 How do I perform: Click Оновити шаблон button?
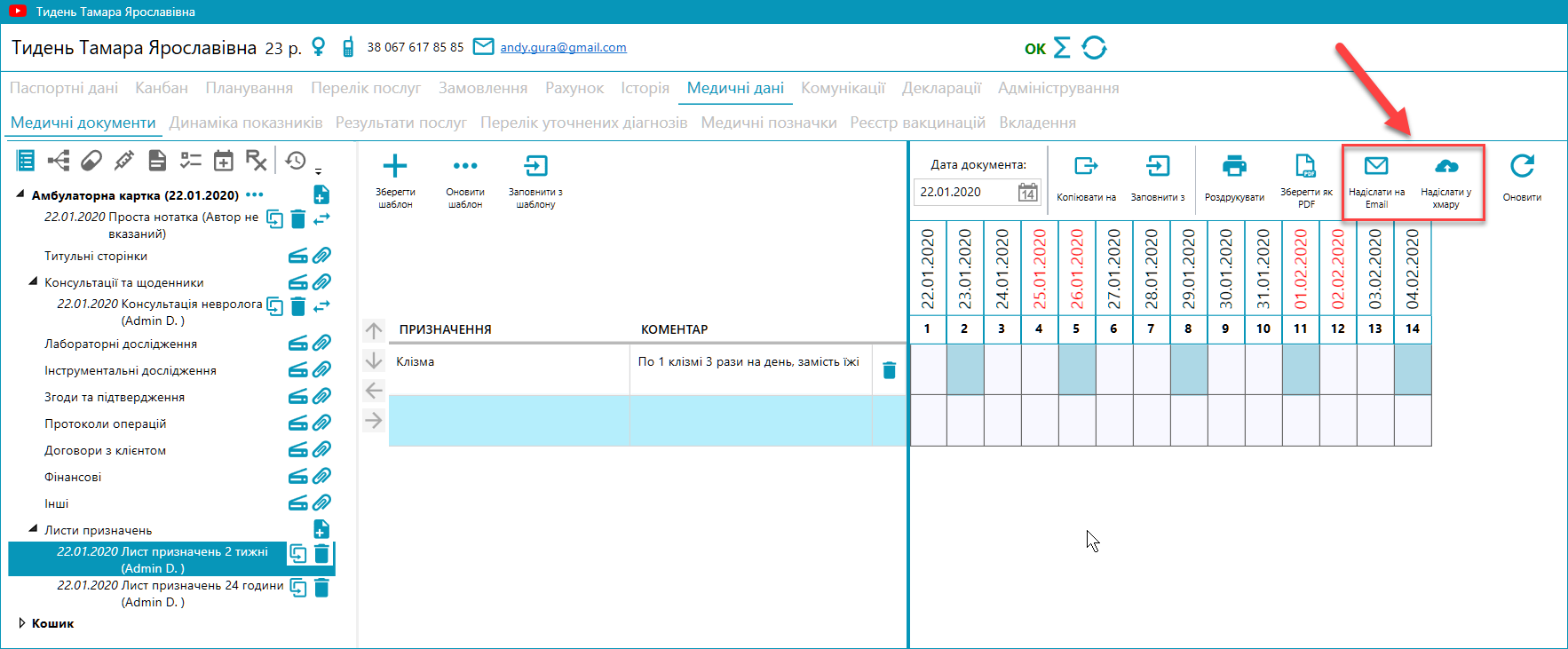[465, 181]
